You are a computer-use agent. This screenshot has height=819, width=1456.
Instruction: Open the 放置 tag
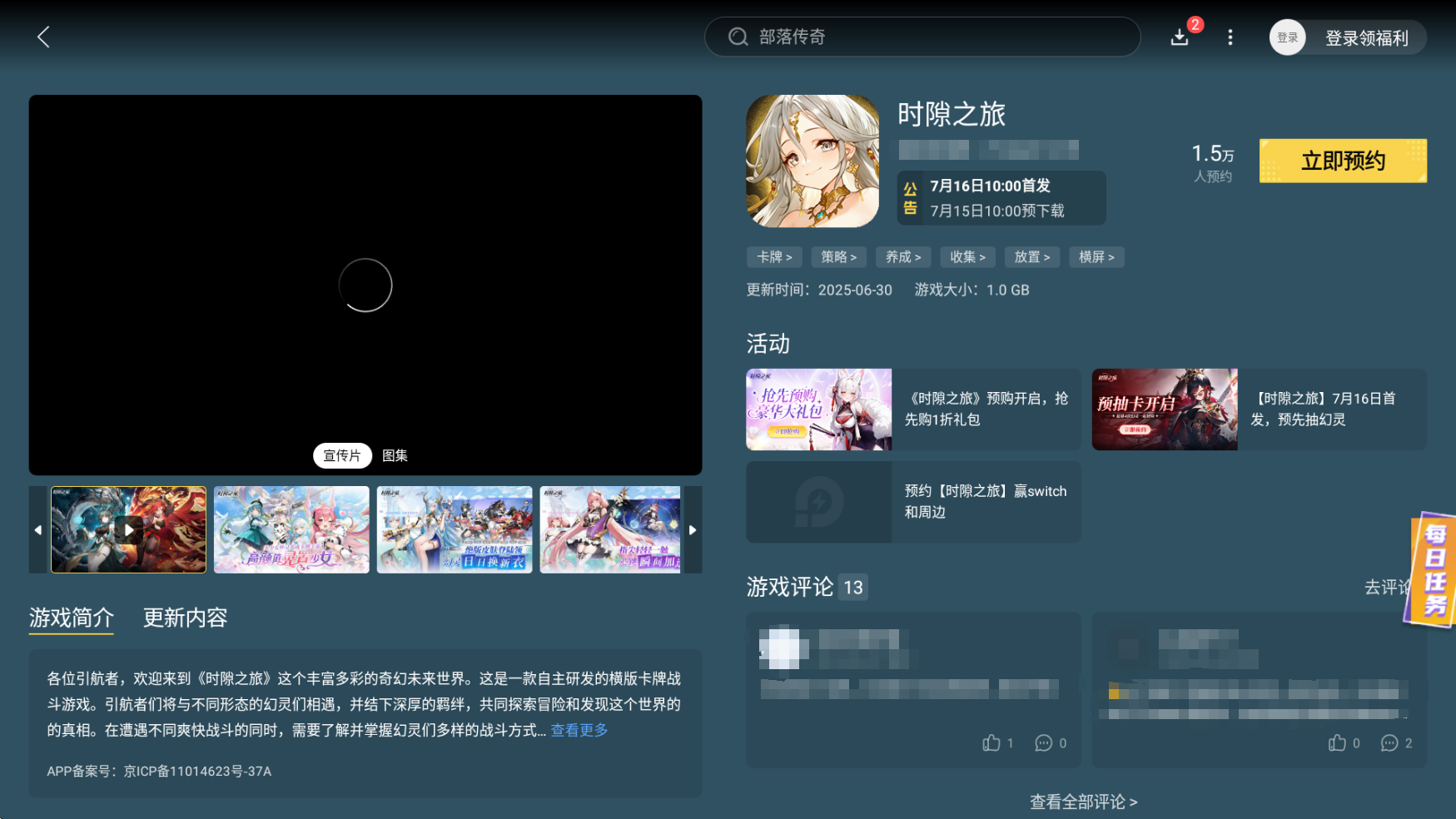pyautogui.click(x=1032, y=257)
